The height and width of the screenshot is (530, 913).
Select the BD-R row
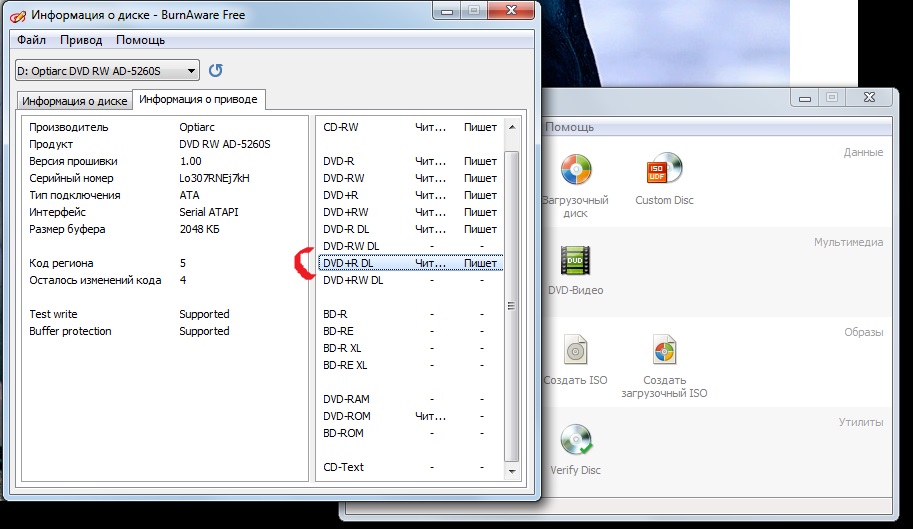[x=411, y=314]
